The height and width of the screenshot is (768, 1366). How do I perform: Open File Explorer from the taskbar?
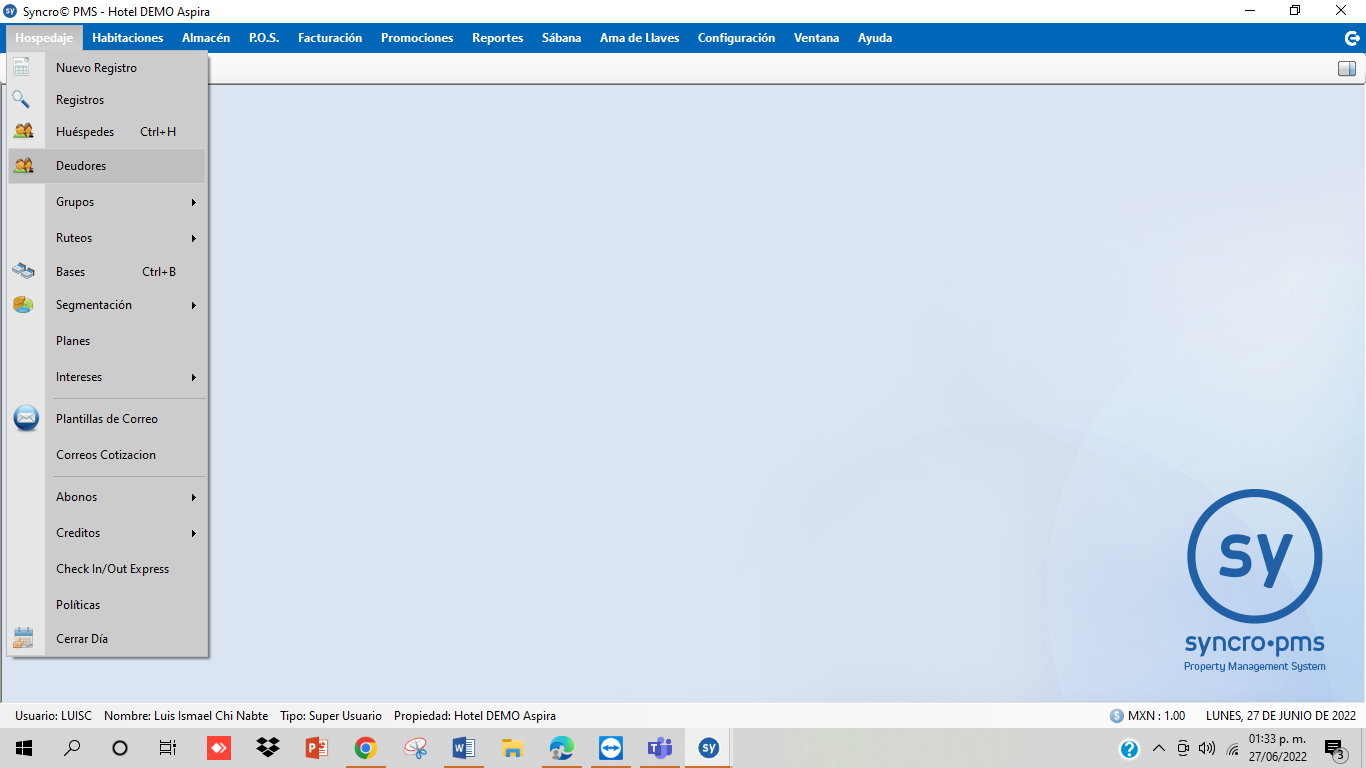(x=513, y=748)
